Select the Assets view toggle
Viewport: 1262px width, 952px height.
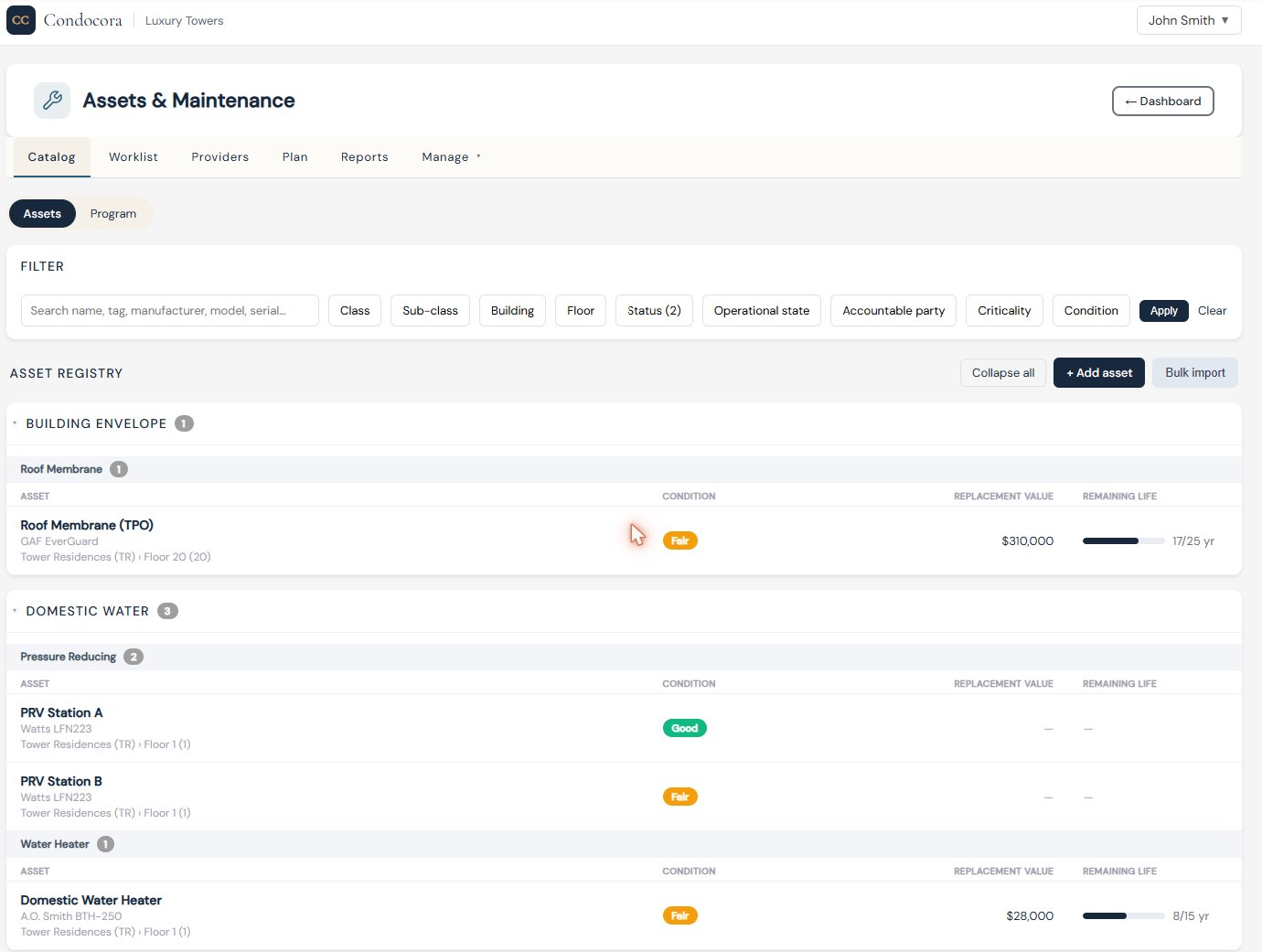tap(42, 214)
